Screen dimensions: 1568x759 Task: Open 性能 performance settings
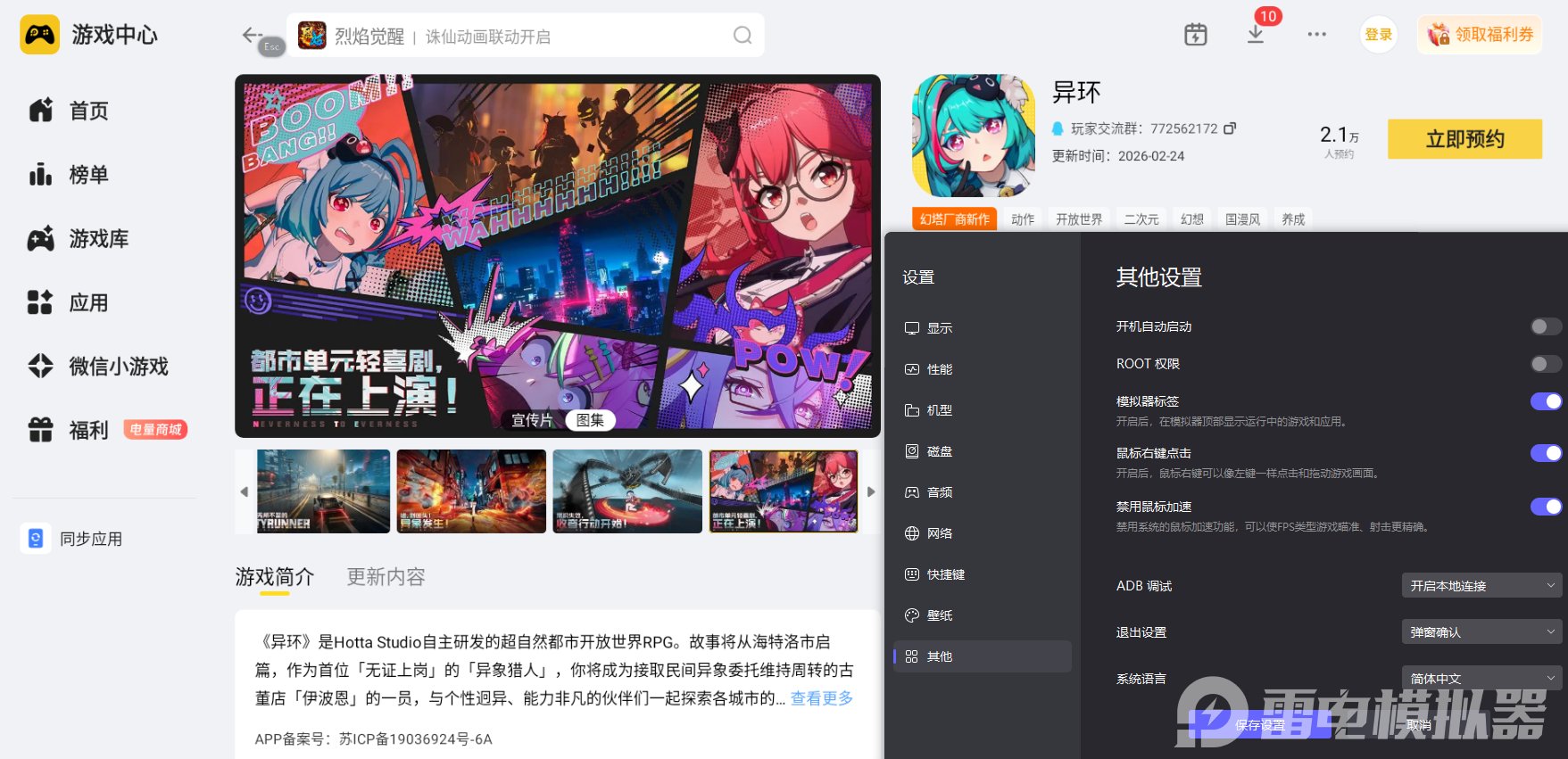coord(983,369)
